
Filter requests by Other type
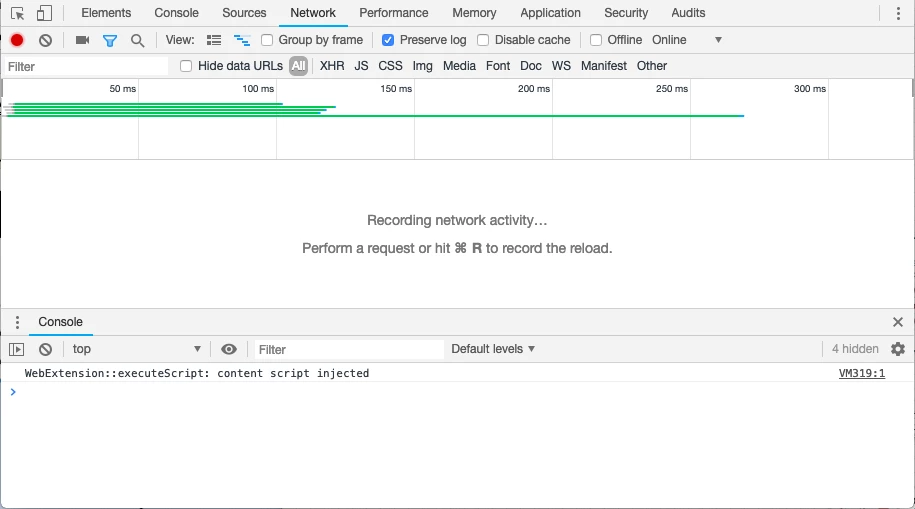(652, 66)
